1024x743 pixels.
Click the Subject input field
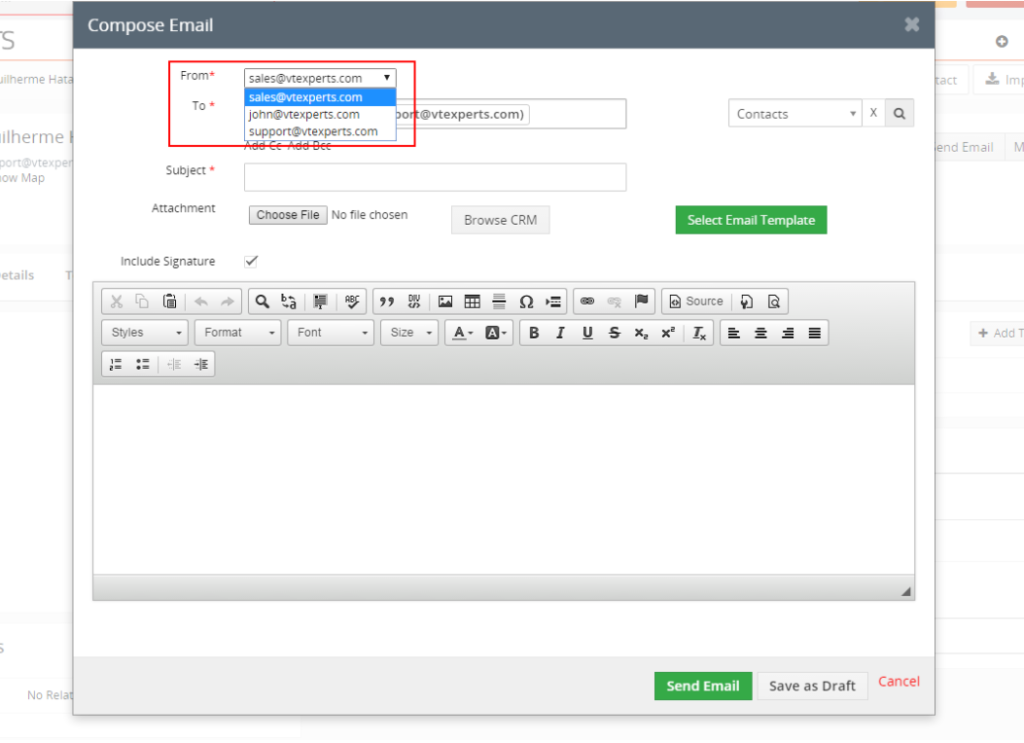[x=435, y=177]
